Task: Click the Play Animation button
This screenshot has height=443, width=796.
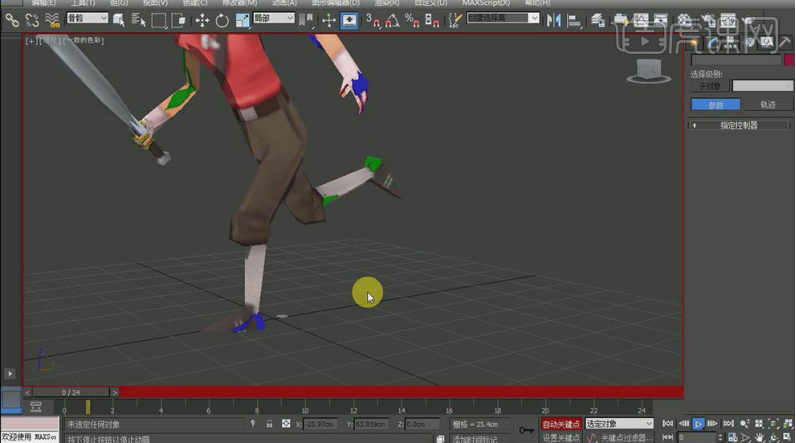Action: [x=698, y=423]
